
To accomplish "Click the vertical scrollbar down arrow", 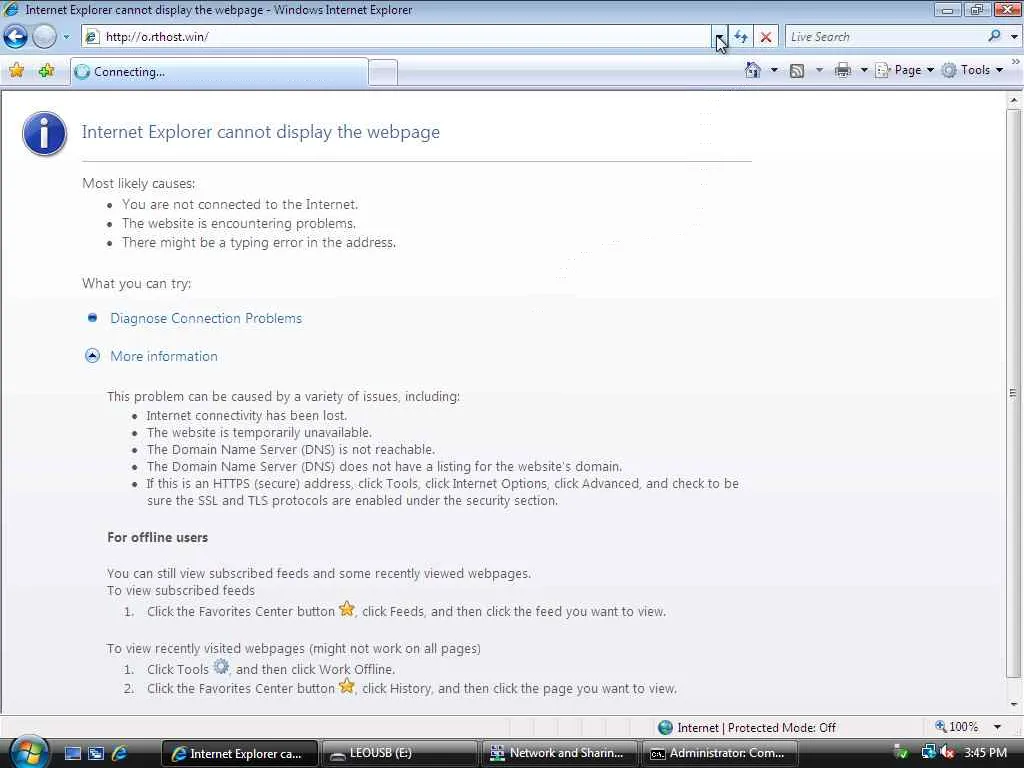I will point(1014,704).
